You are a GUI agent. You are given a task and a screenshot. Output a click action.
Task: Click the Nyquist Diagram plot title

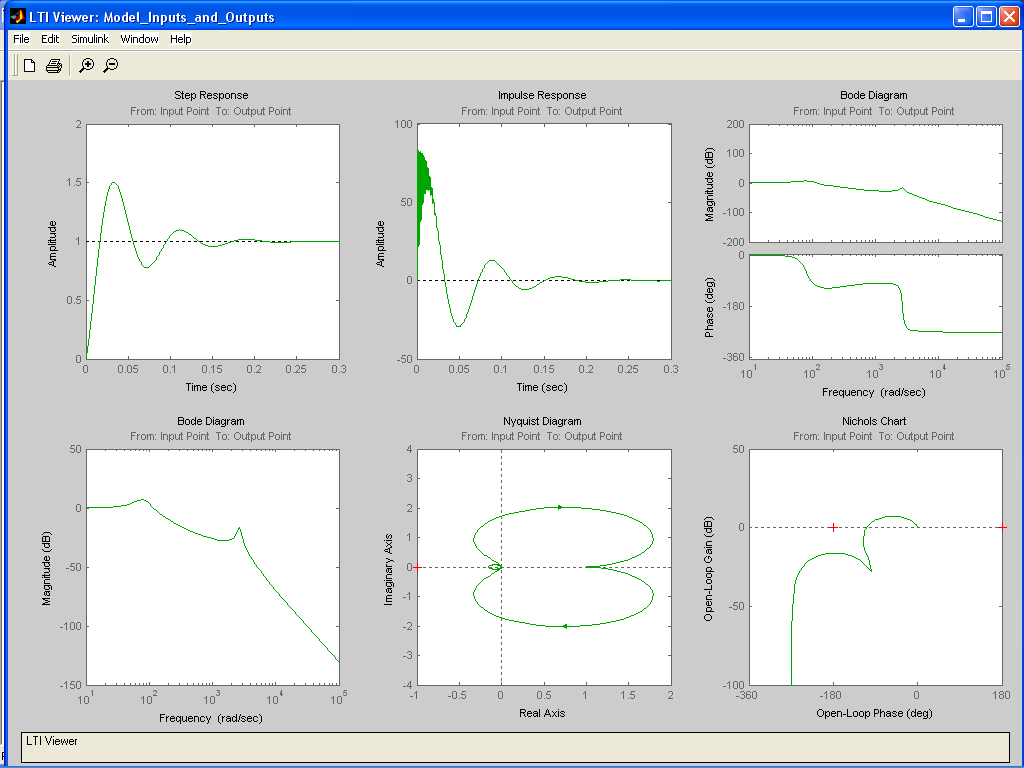tap(542, 421)
